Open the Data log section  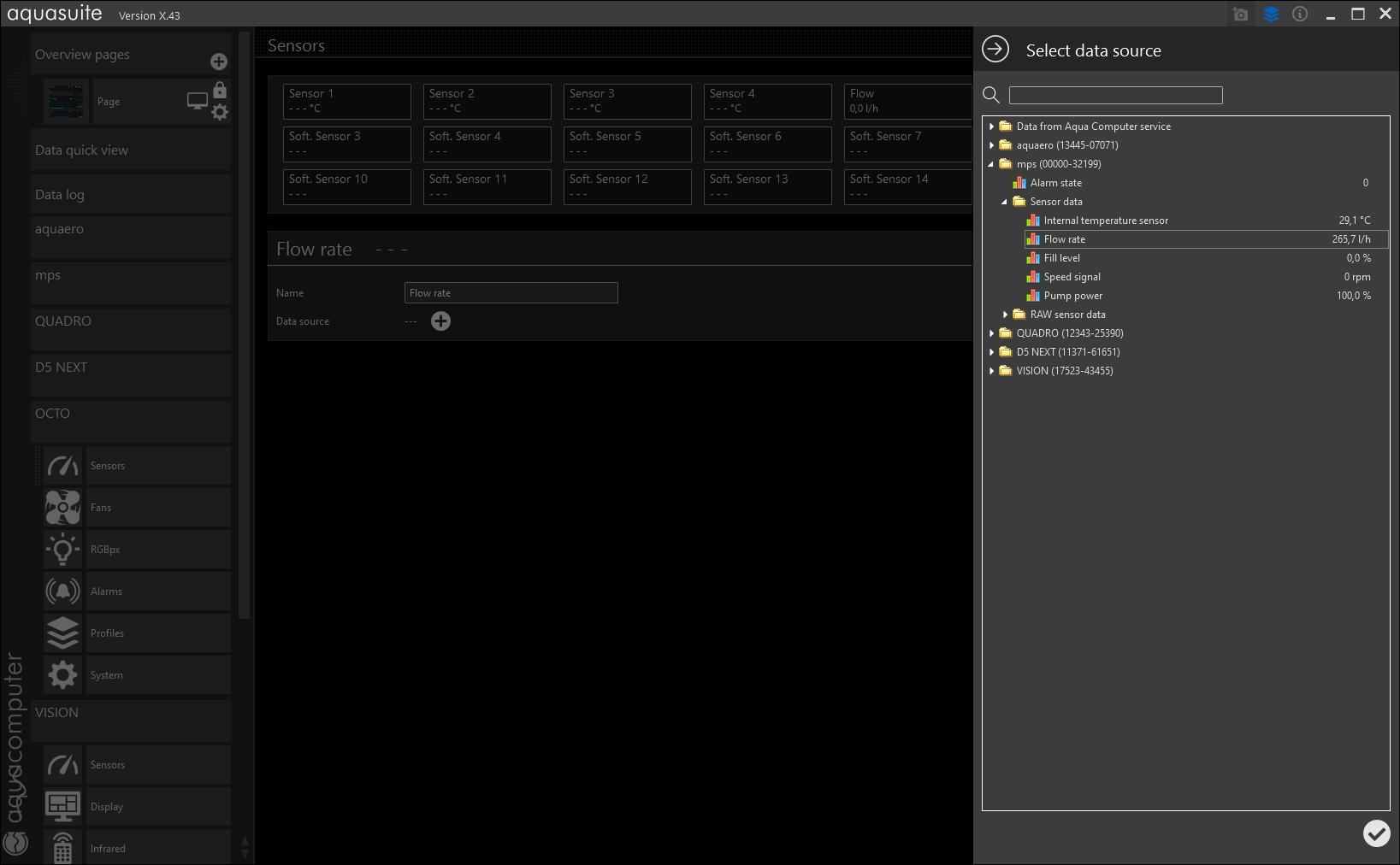click(130, 195)
